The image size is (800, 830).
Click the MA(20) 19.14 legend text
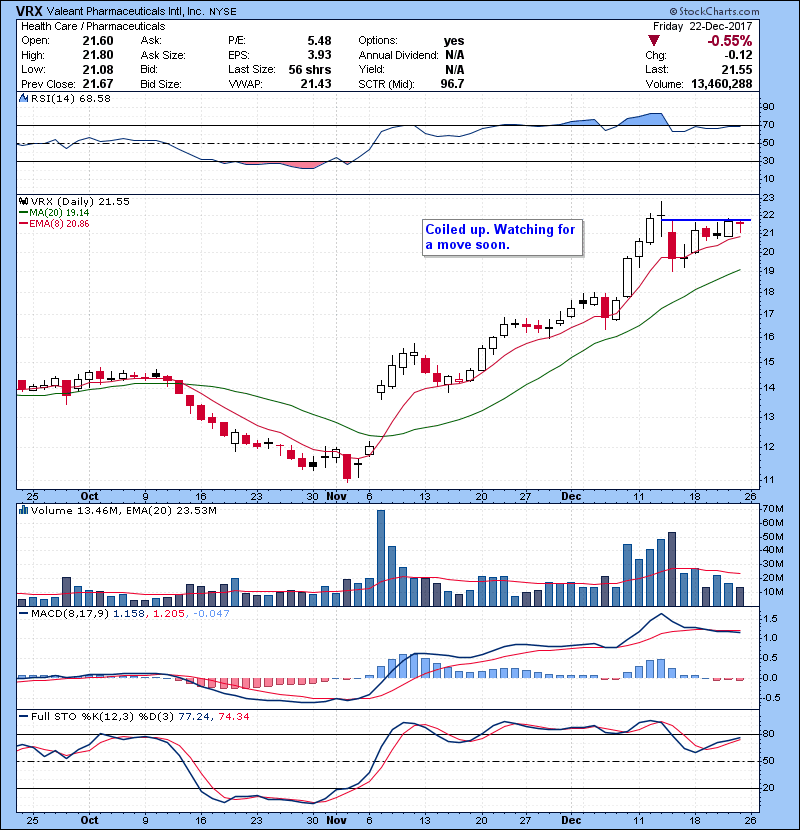pos(59,213)
